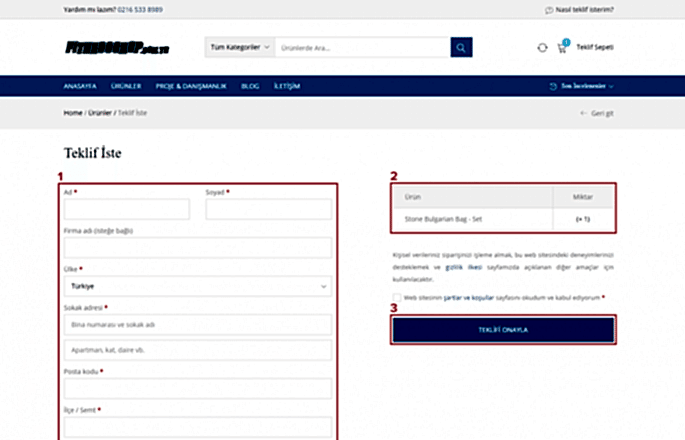This screenshot has width=685, height=440.
Task: Expand the Tüm Kategoriler dropdown
Action: 239,47
